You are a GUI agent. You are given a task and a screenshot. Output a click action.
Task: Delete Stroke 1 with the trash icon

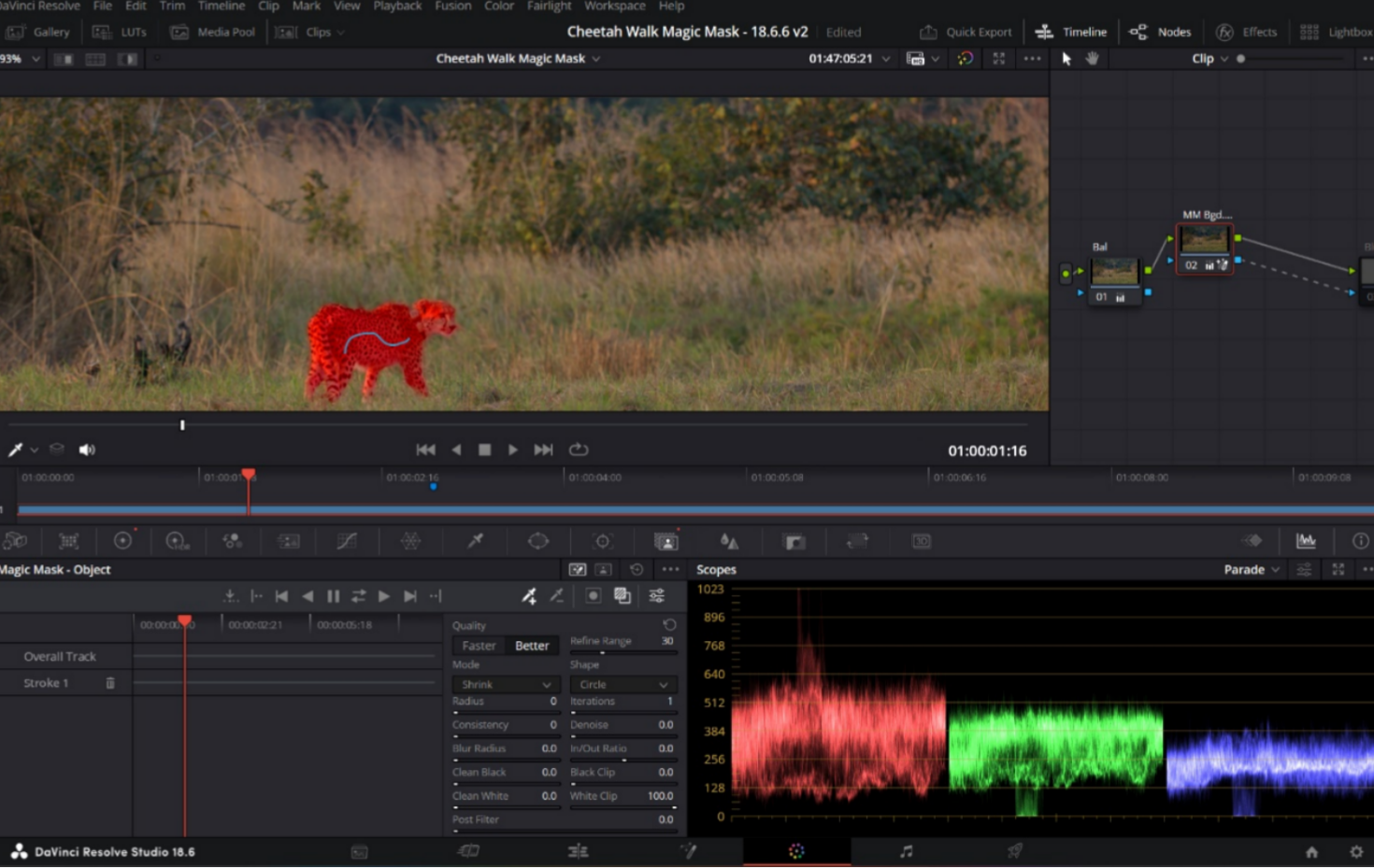pos(110,683)
